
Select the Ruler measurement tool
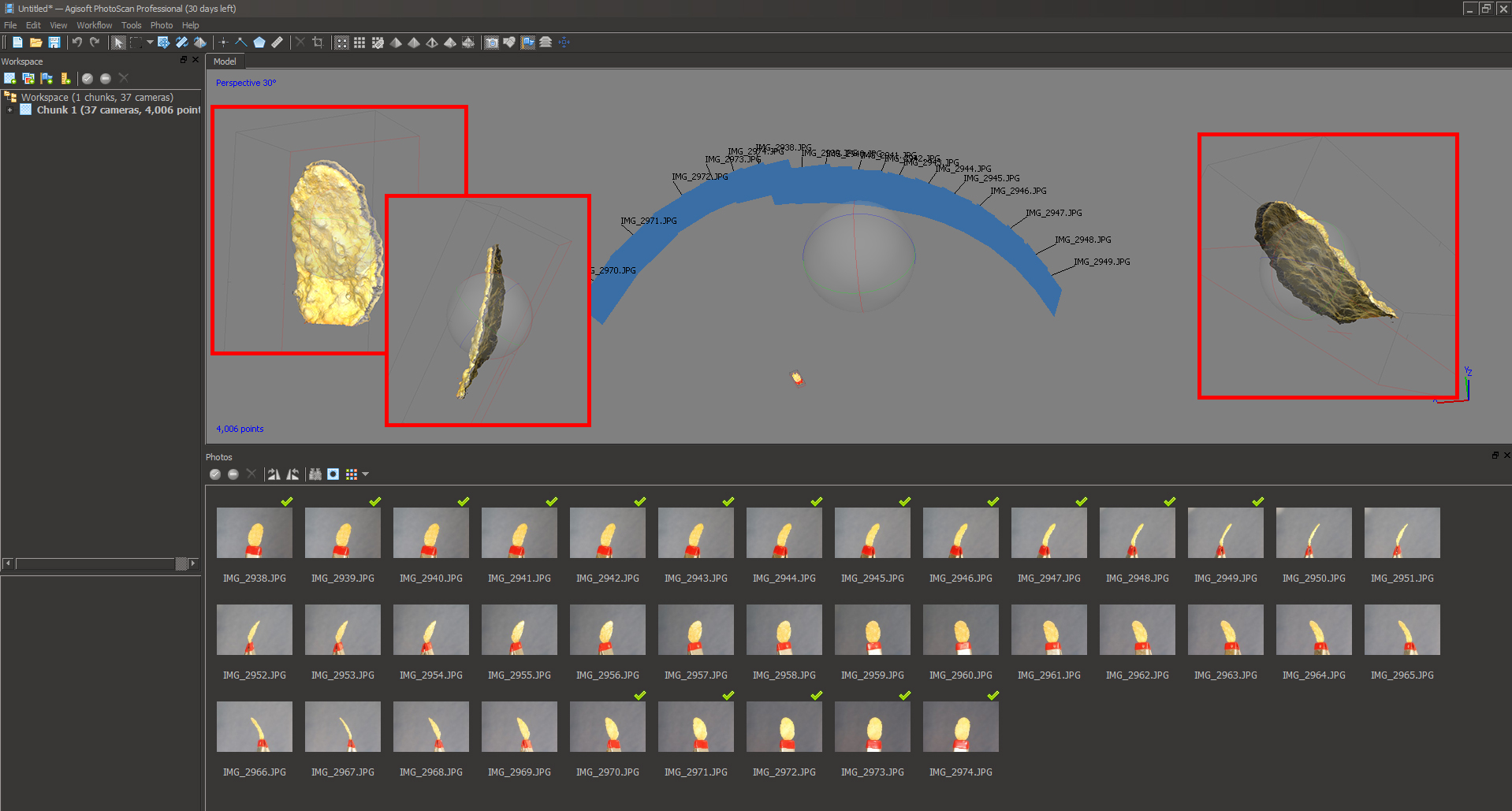pos(277,43)
